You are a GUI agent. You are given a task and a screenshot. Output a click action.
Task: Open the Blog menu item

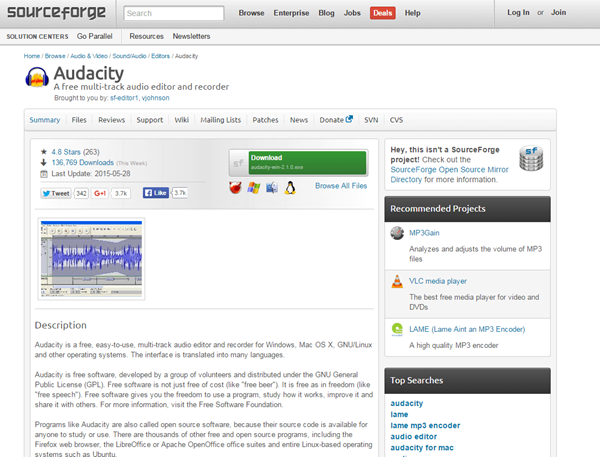(x=326, y=13)
